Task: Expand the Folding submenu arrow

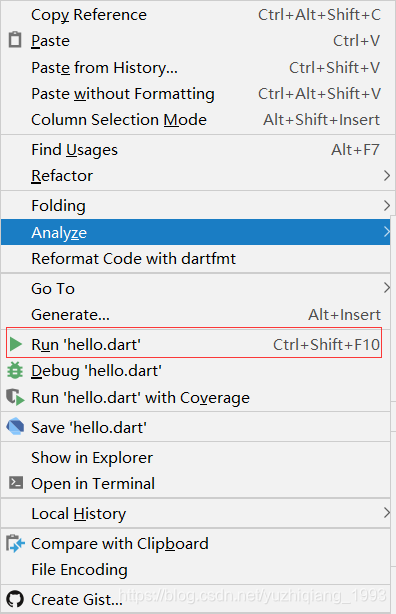Action: coord(387,206)
